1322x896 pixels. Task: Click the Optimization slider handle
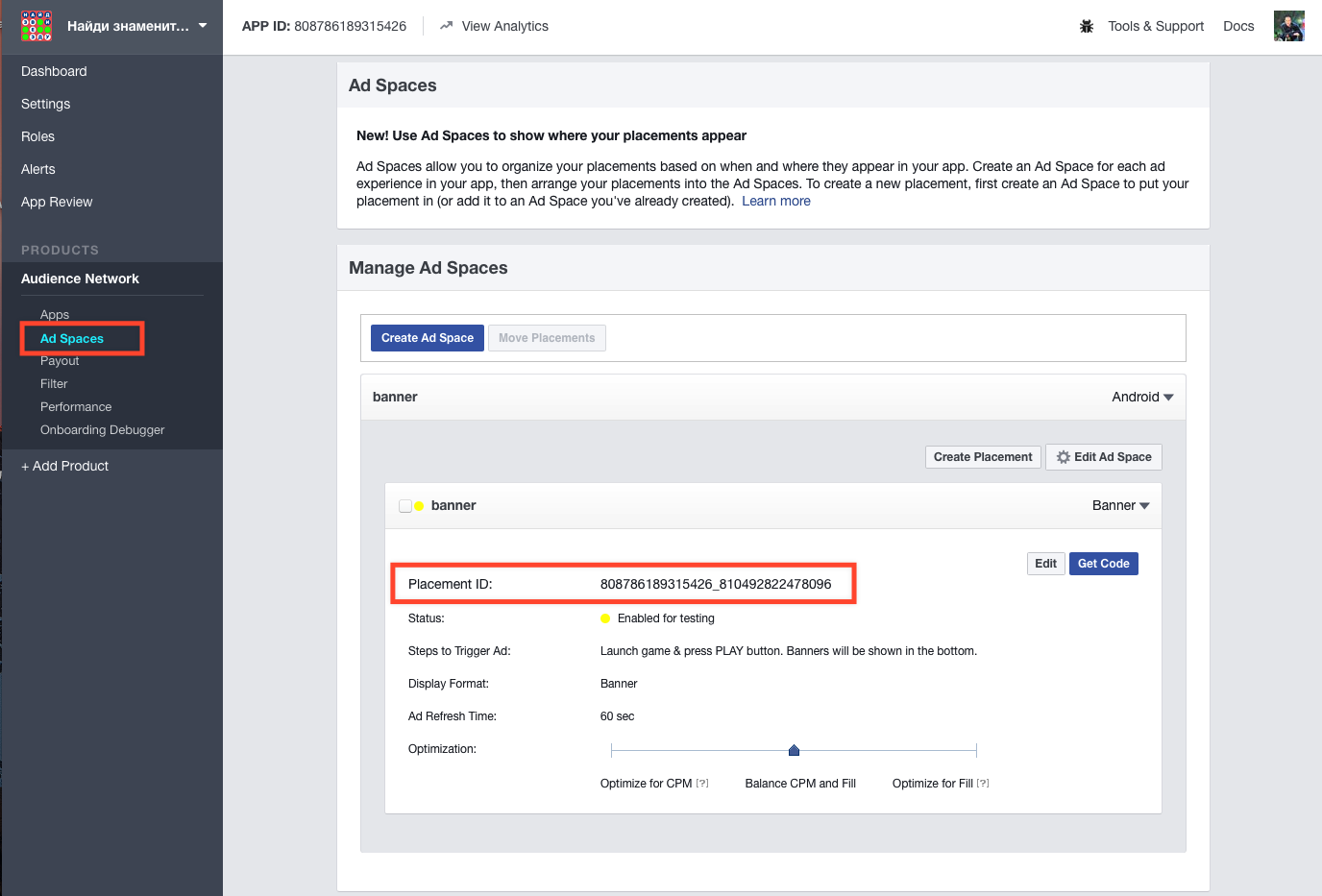[794, 750]
